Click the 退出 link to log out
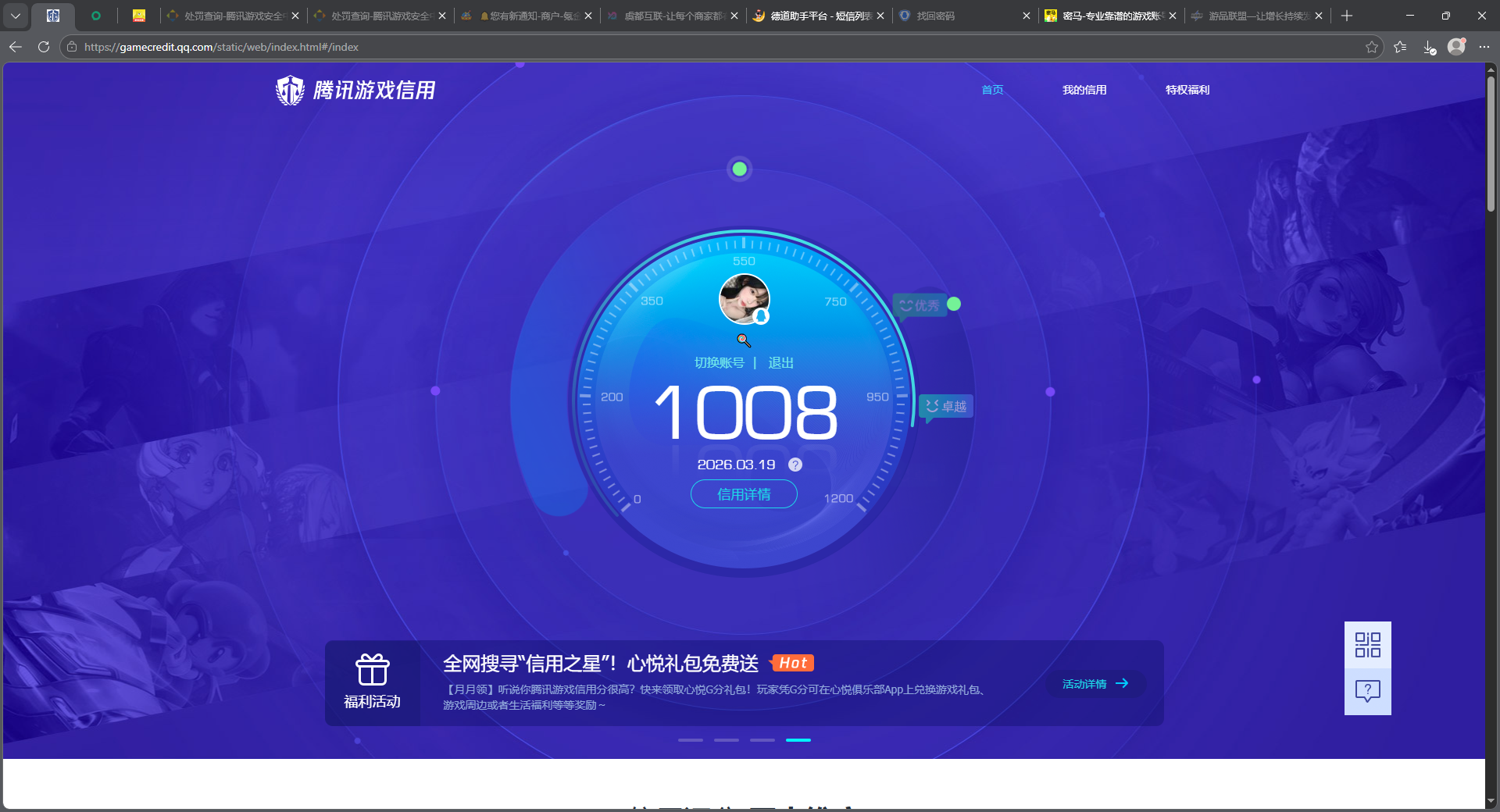 click(x=780, y=362)
